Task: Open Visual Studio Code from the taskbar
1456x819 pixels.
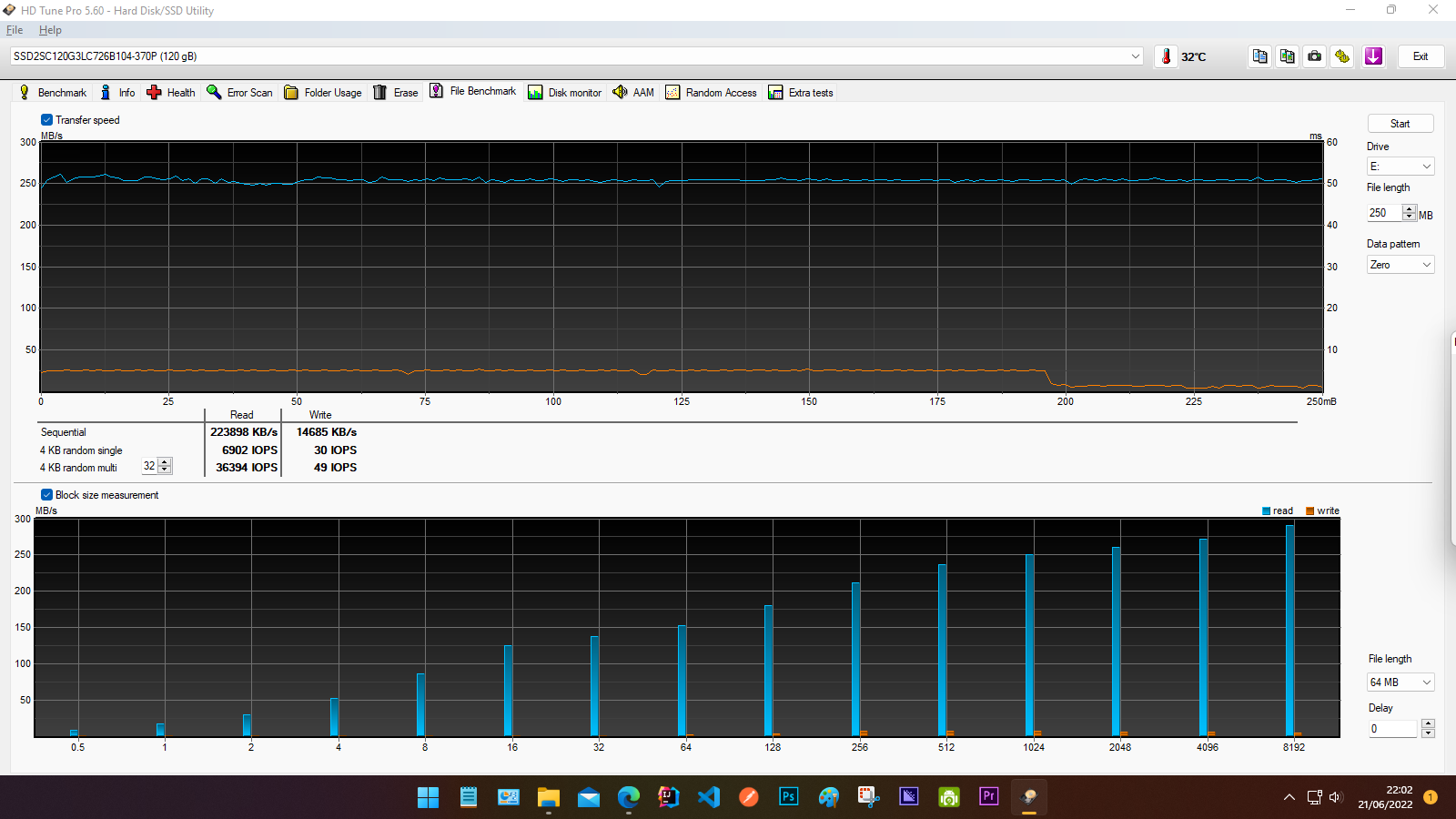Action: coord(709,797)
